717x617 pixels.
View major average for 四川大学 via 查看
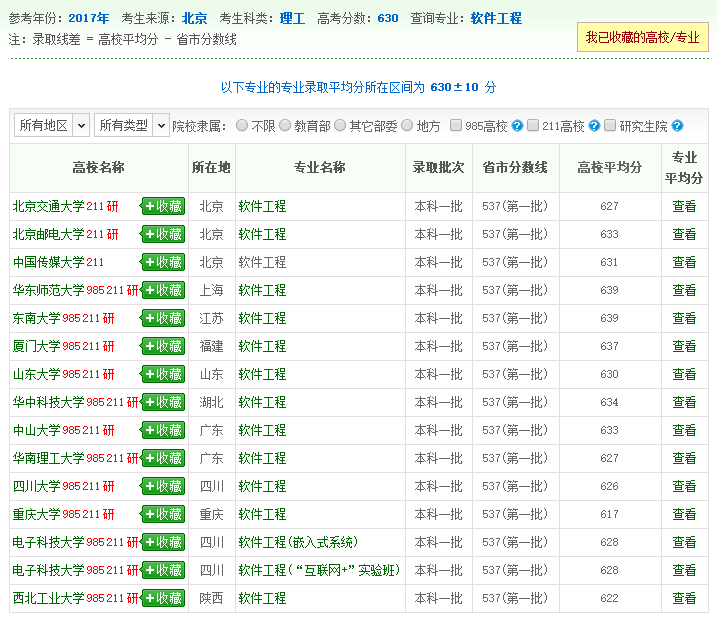tap(684, 486)
